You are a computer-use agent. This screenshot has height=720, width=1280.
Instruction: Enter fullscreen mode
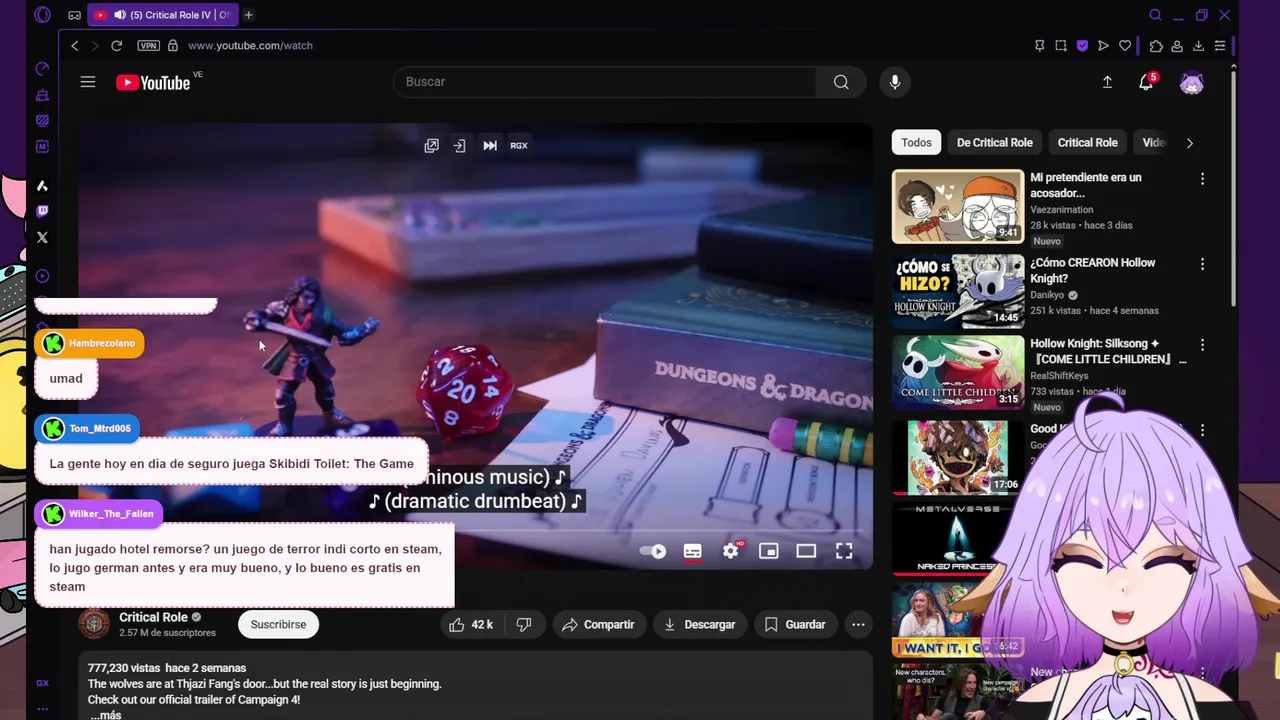844,551
